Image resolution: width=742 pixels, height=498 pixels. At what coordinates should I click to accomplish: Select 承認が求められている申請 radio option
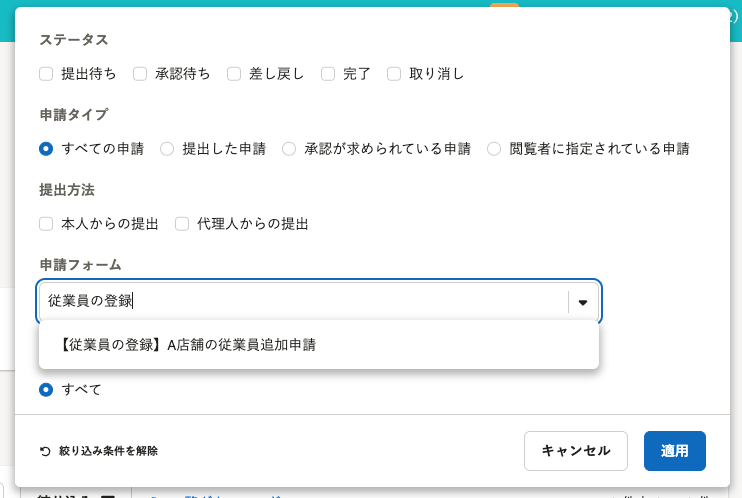click(x=289, y=149)
